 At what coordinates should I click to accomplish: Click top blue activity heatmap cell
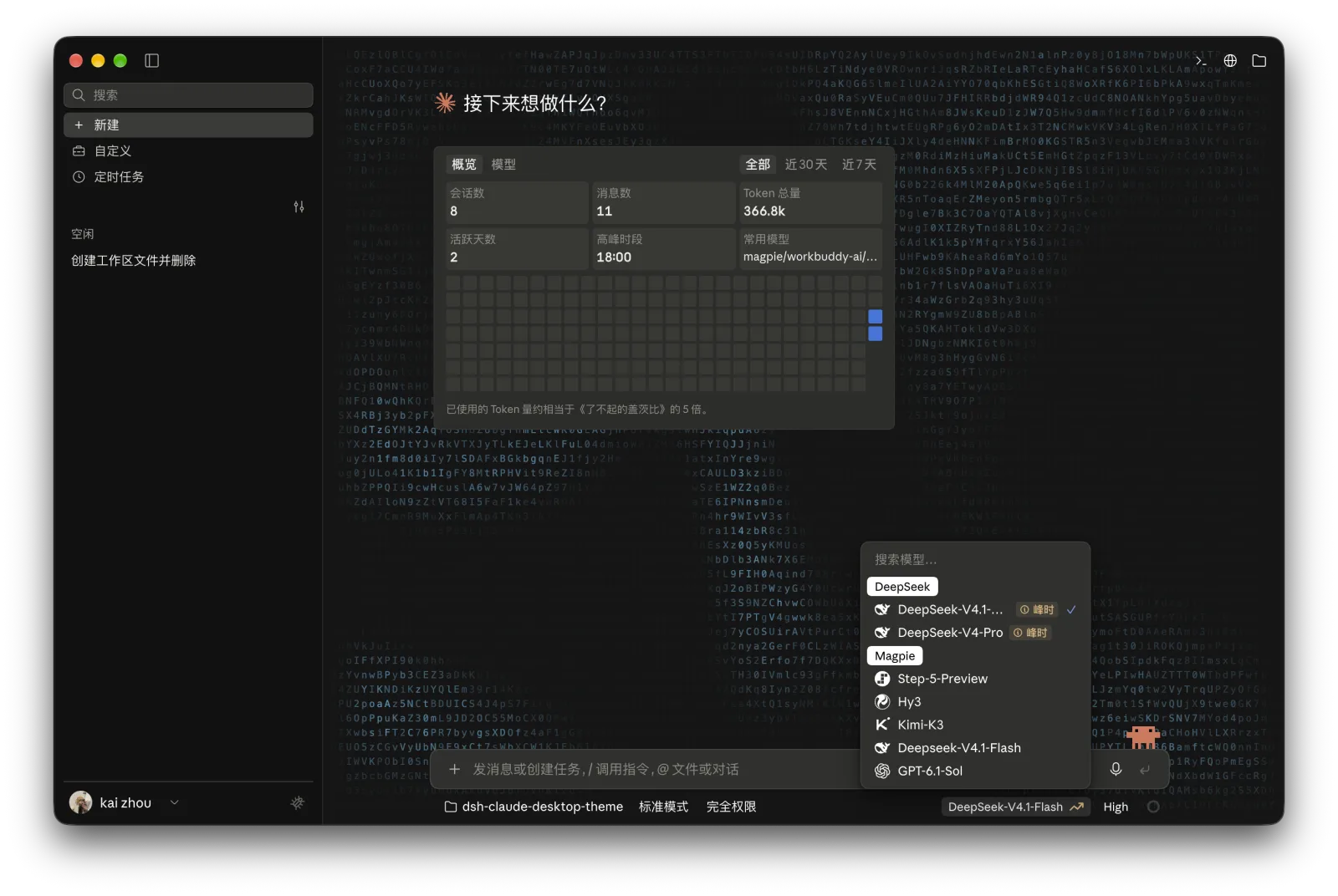(875, 316)
